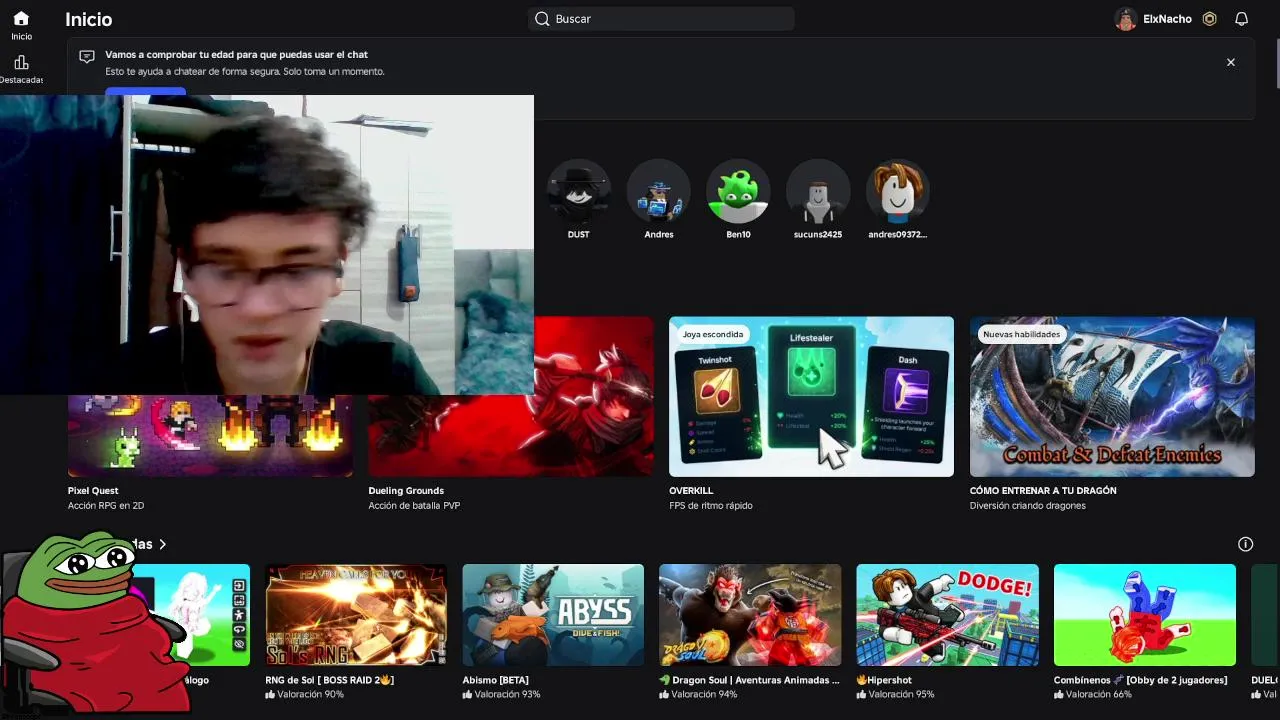Click the info icon above game row

tap(1245, 544)
